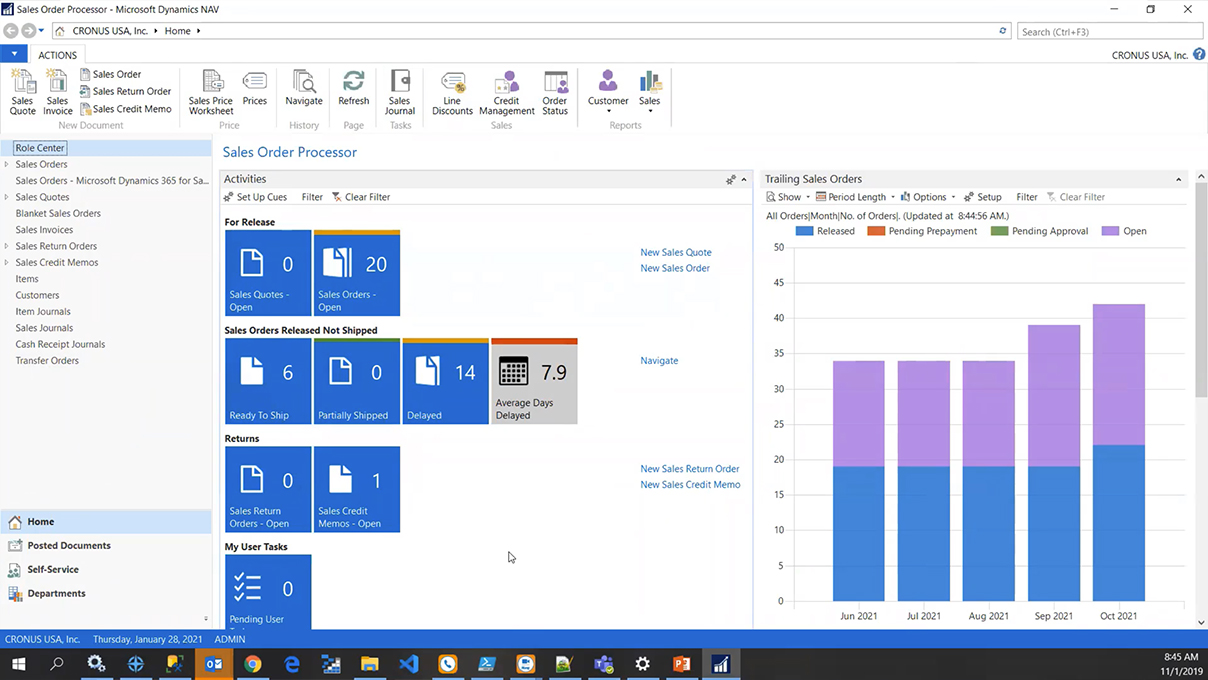Open Google Chrome from the taskbar

pos(253,663)
